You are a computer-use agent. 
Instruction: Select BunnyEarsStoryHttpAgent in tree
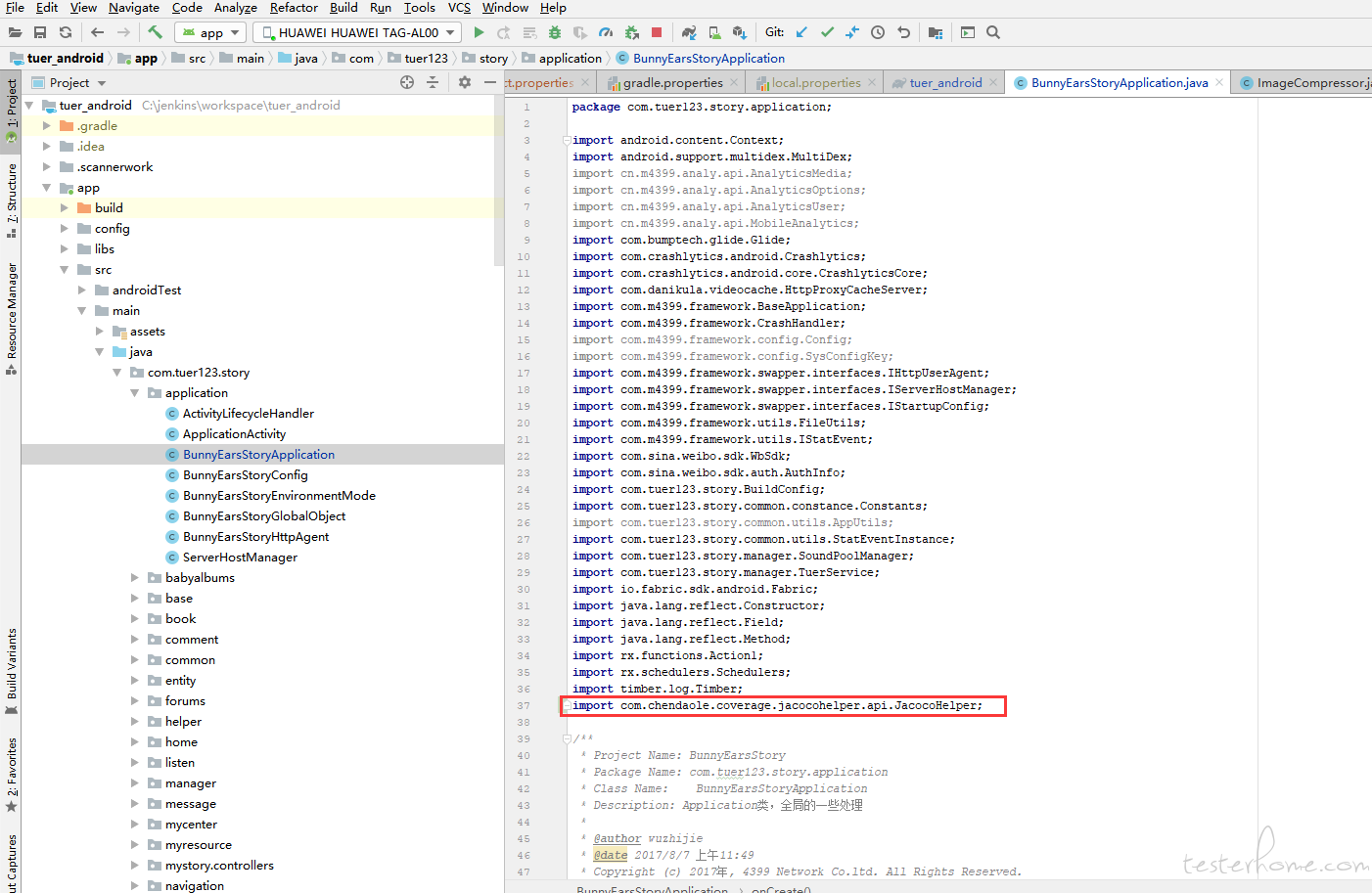click(255, 537)
